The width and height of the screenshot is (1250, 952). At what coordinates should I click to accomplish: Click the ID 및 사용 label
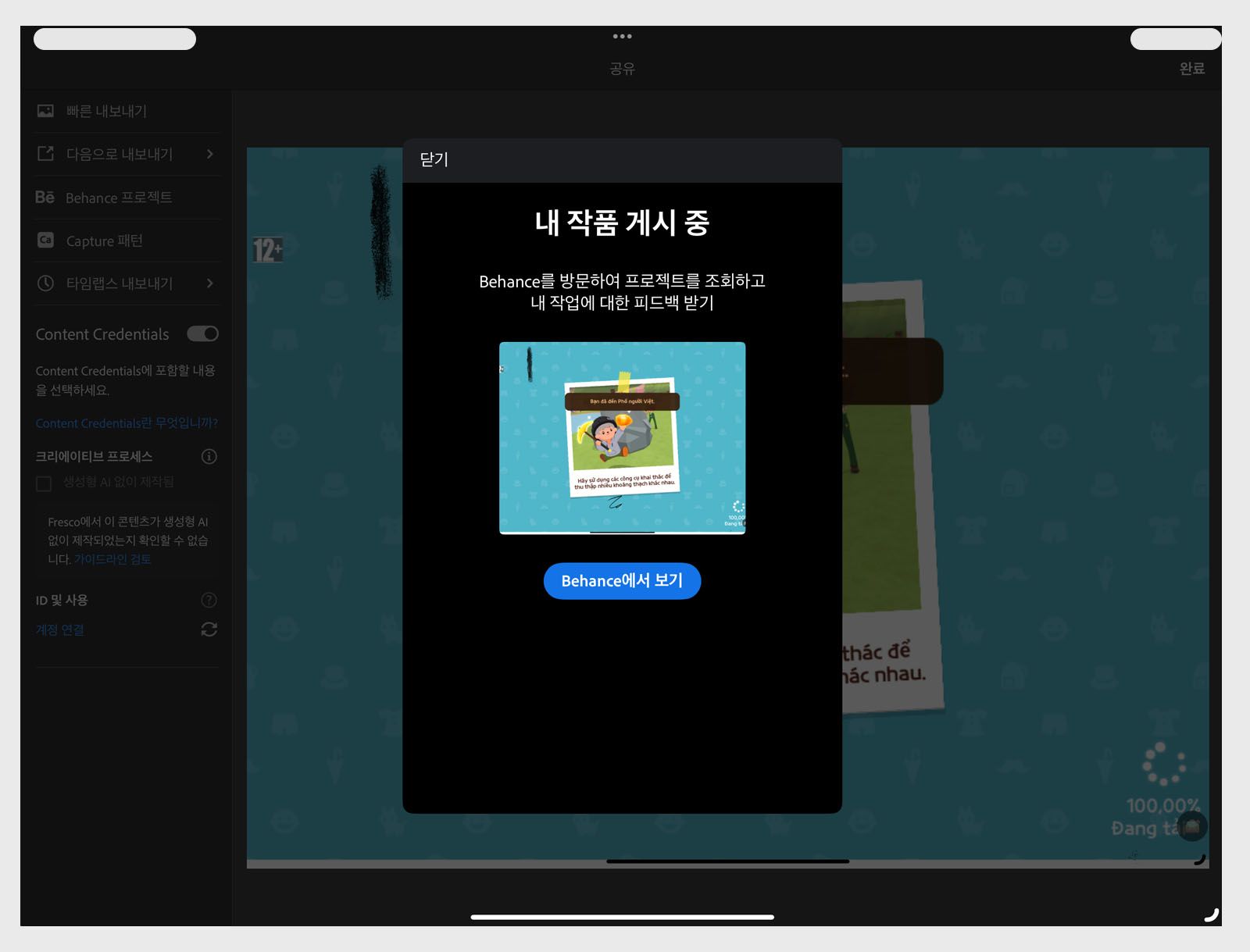click(62, 600)
